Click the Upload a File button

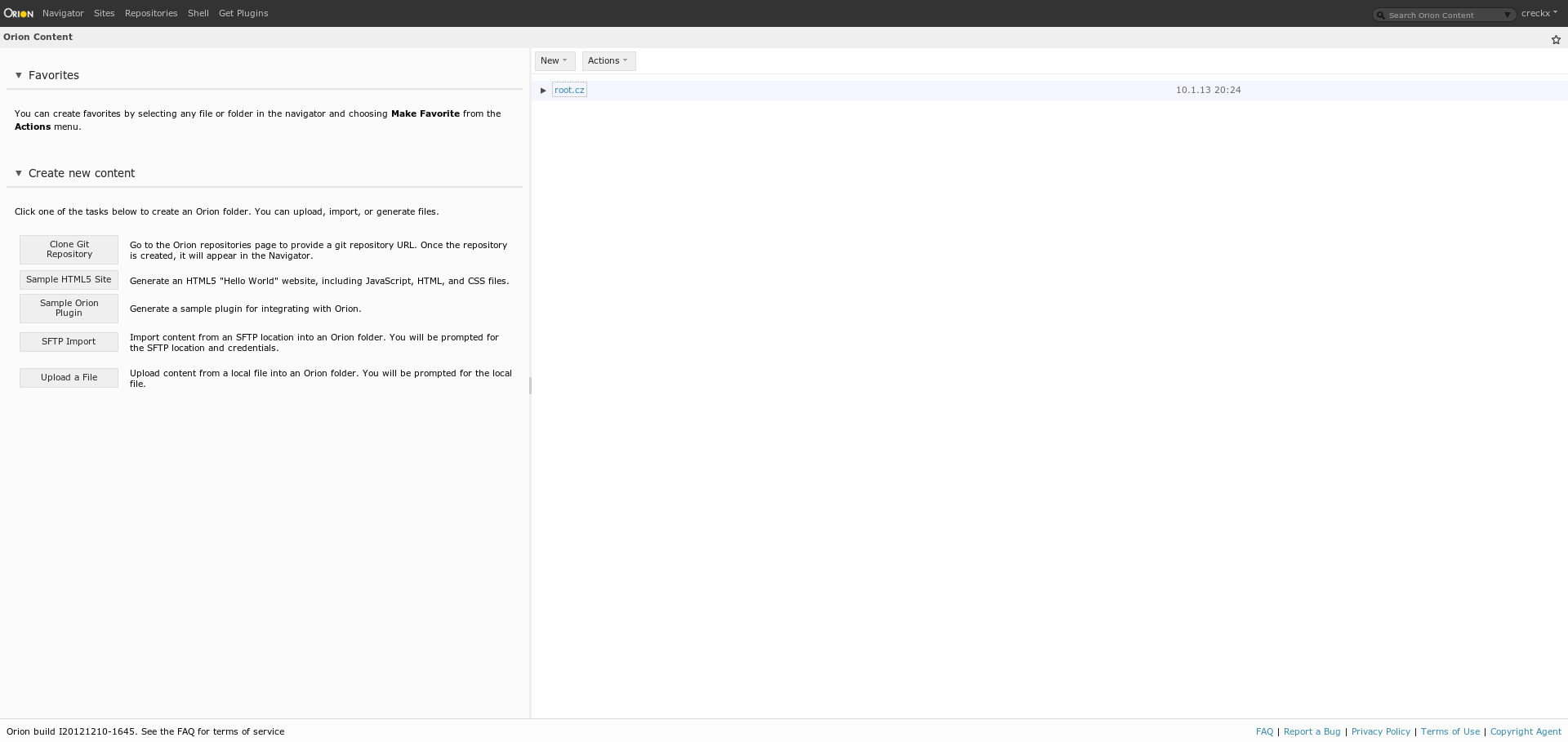click(69, 378)
